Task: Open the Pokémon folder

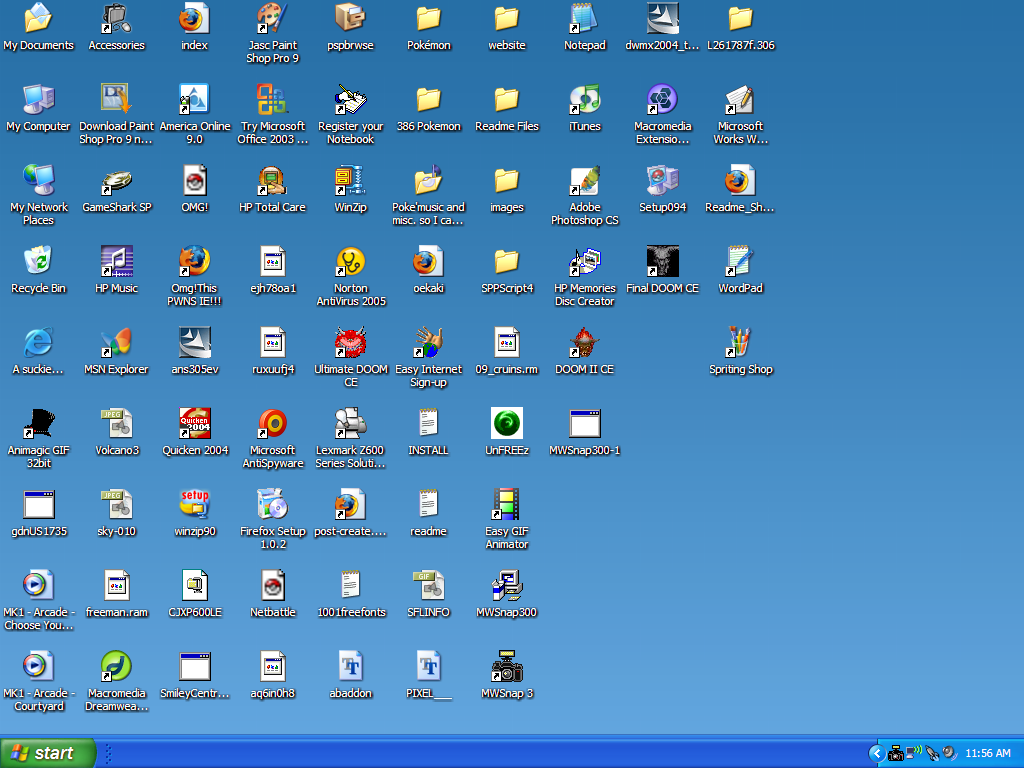Action: [428, 18]
